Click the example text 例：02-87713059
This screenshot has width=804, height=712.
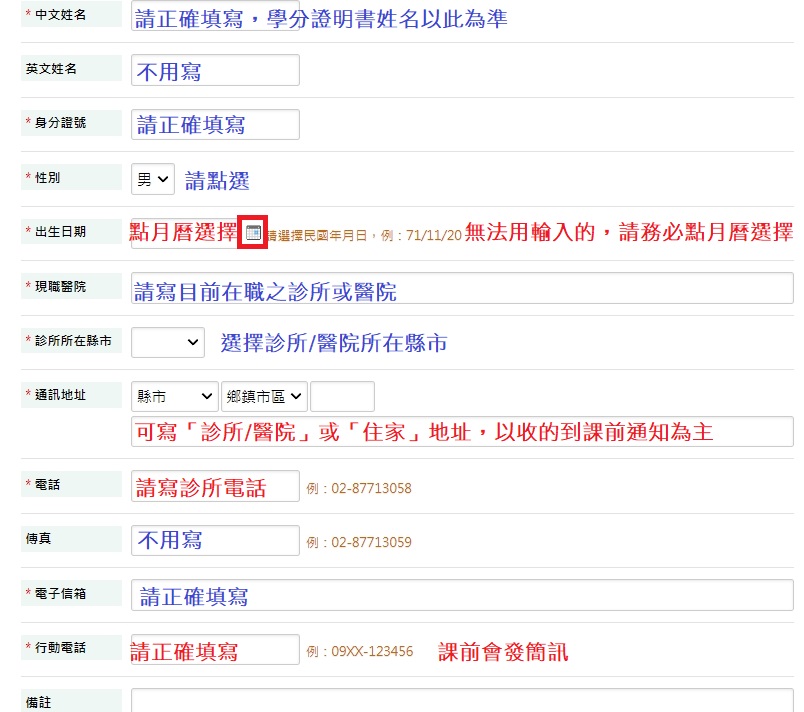tap(359, 542)
